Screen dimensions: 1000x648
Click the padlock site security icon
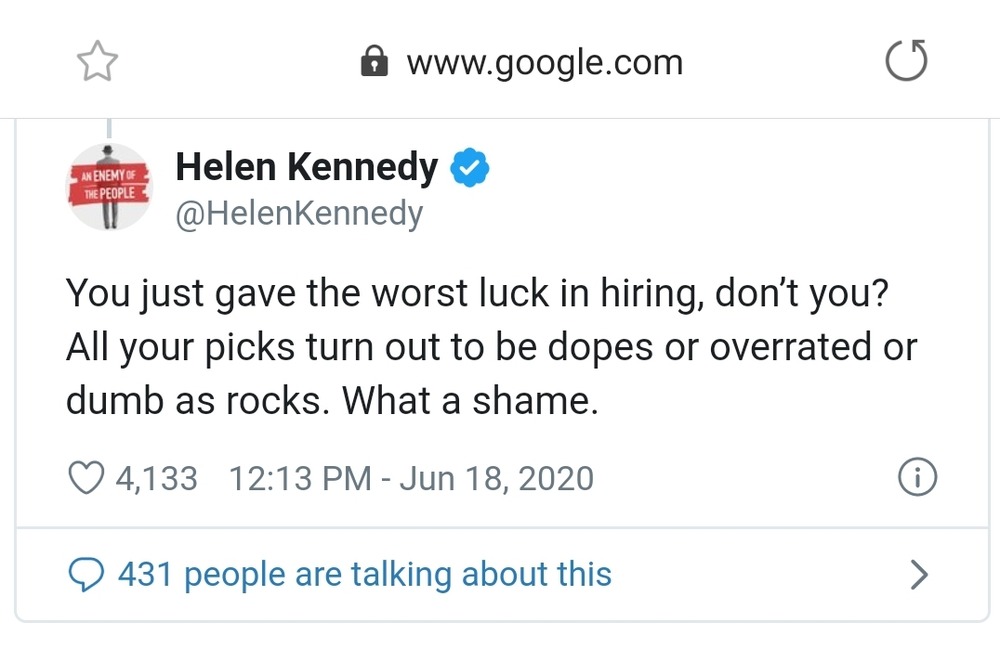click(373, 63)
